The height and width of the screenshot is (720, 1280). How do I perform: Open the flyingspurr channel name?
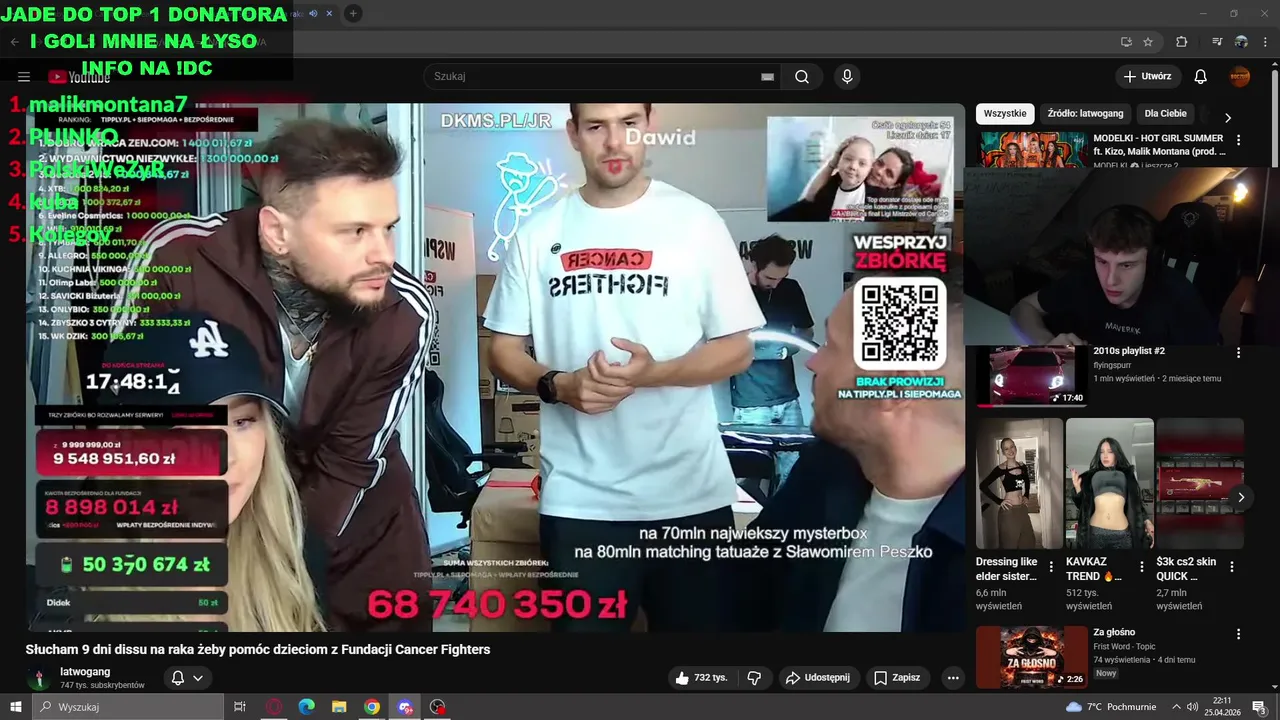tap(1112, 365)
